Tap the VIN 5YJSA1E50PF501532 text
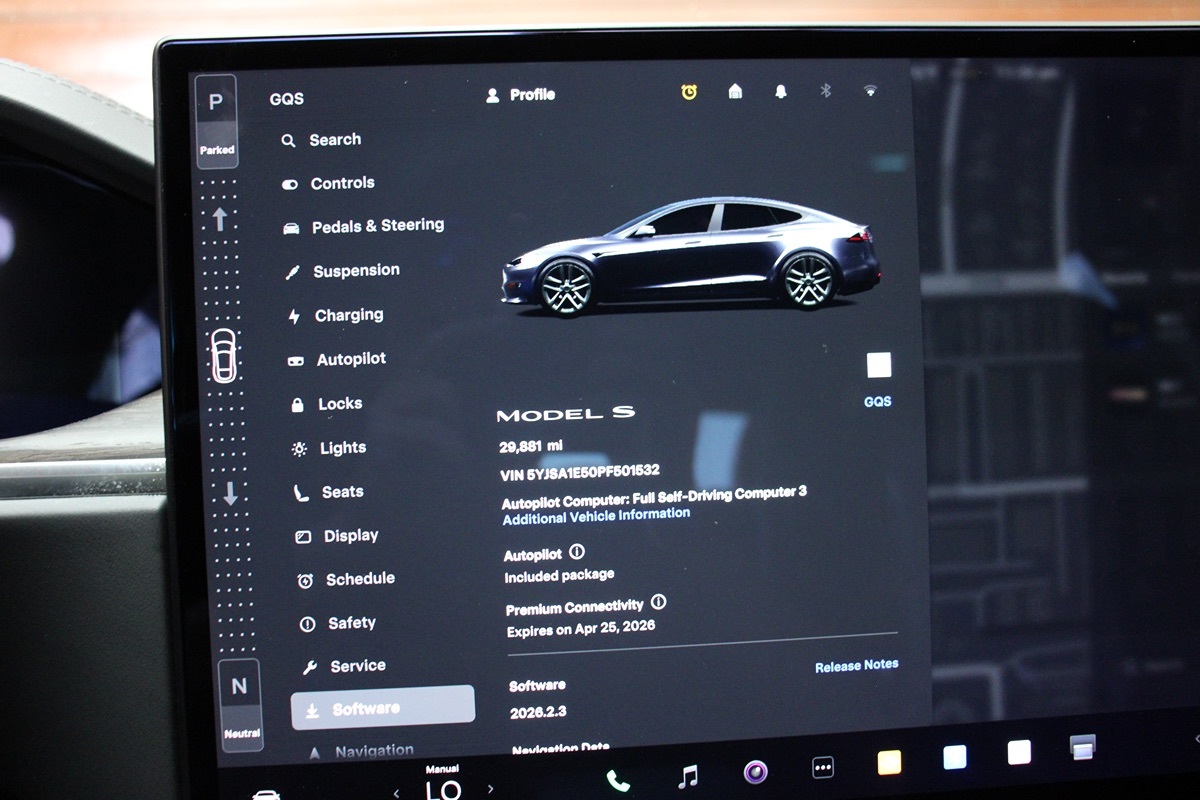This screenshot has width=1200, height=800. click(580, 472)
